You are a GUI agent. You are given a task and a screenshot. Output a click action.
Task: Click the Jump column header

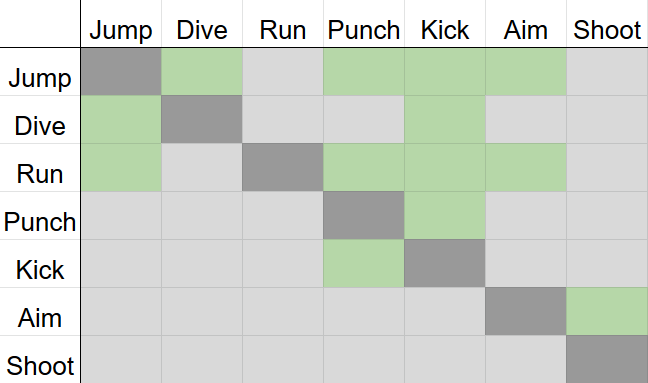tap(121, 30)
